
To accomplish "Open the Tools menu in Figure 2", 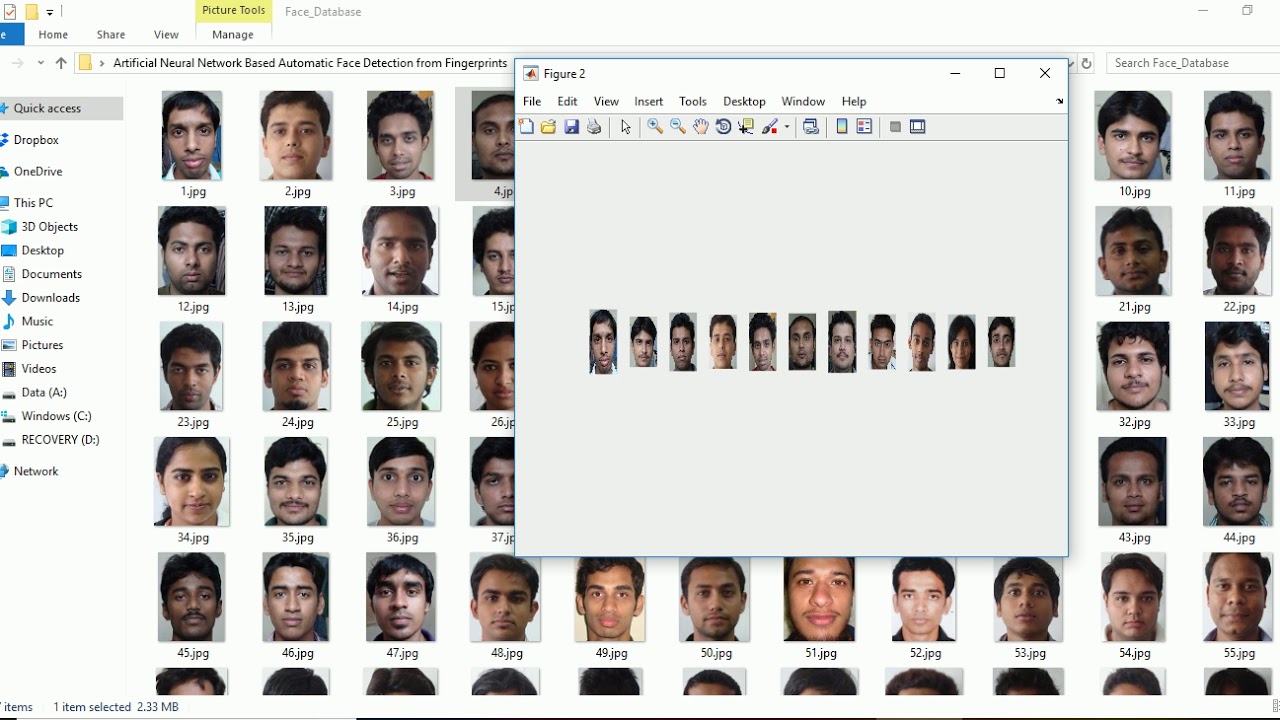I will [x=692, y=101].
